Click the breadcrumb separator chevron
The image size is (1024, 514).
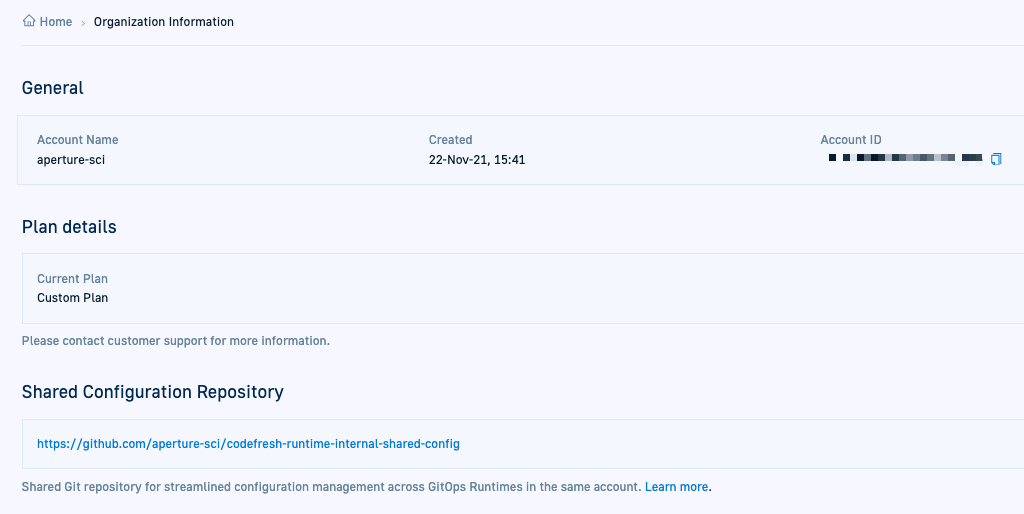tap(83, 22)
